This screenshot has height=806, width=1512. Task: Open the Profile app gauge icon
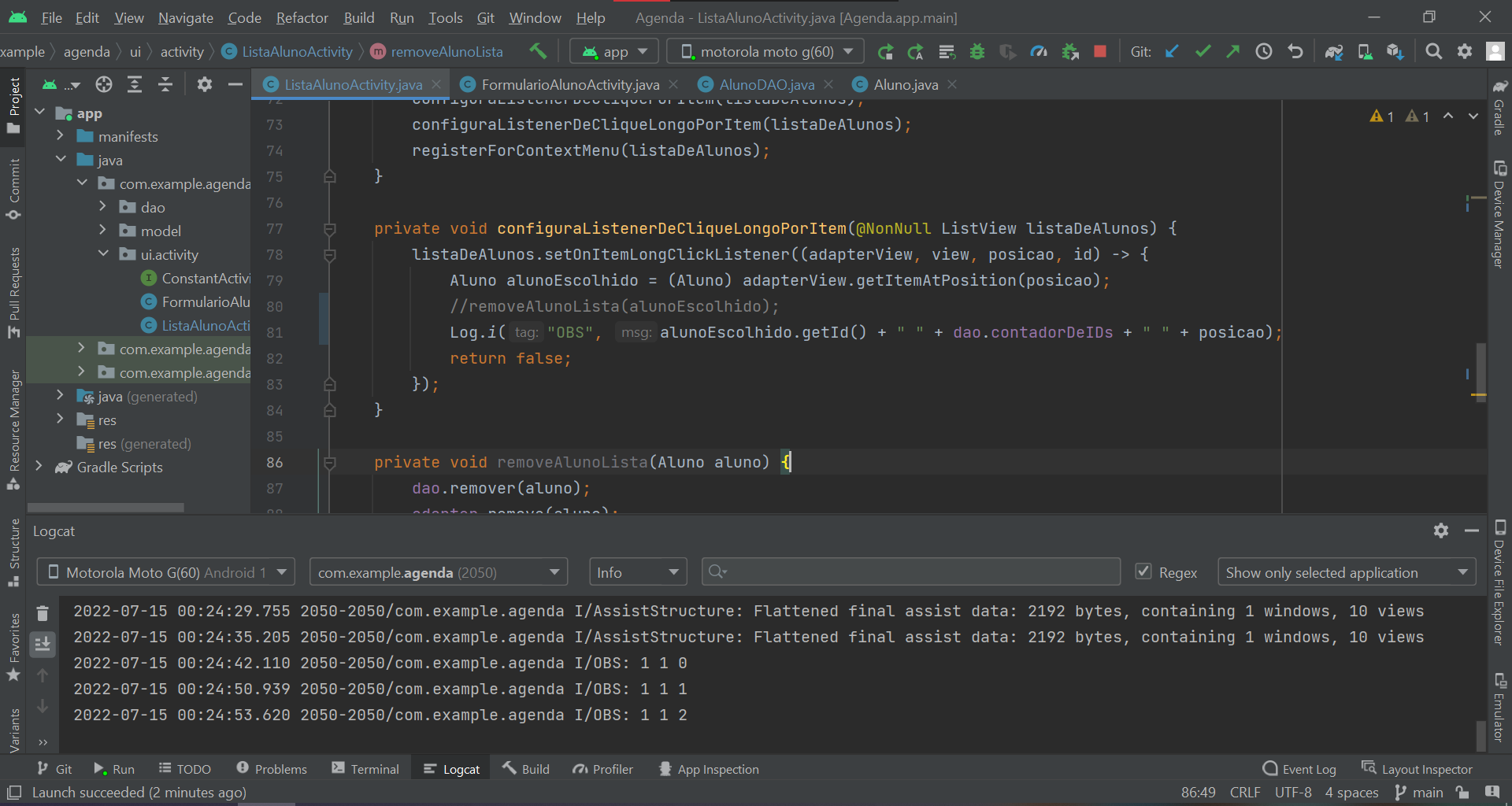click(x=1039, y=52)
